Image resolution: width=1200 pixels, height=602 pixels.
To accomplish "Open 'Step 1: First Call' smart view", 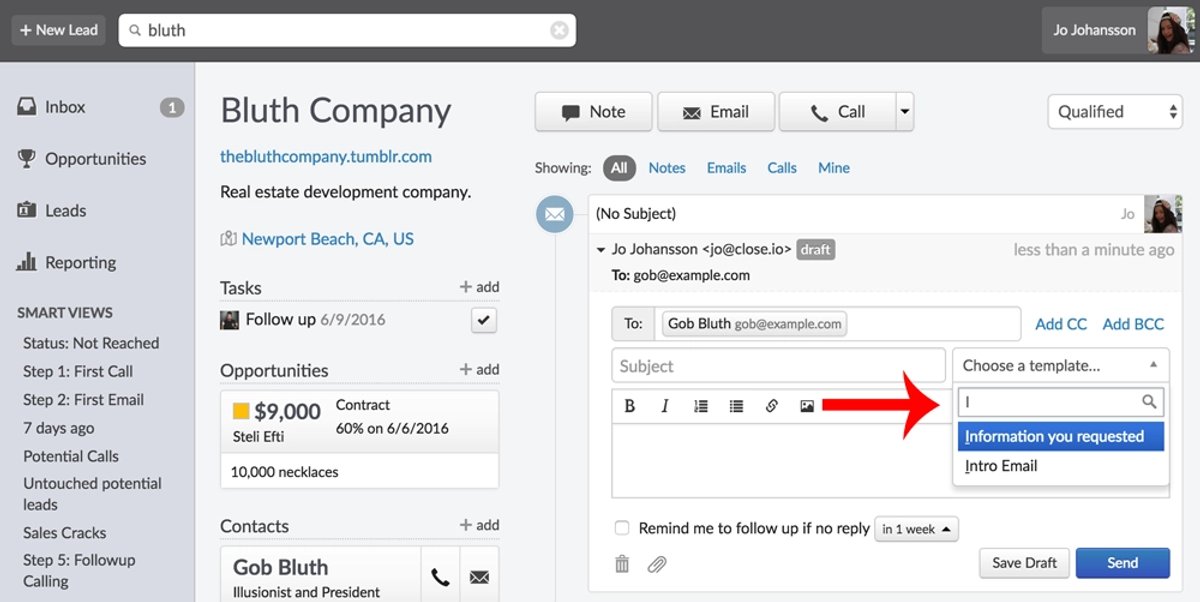I will pos(78,371).
